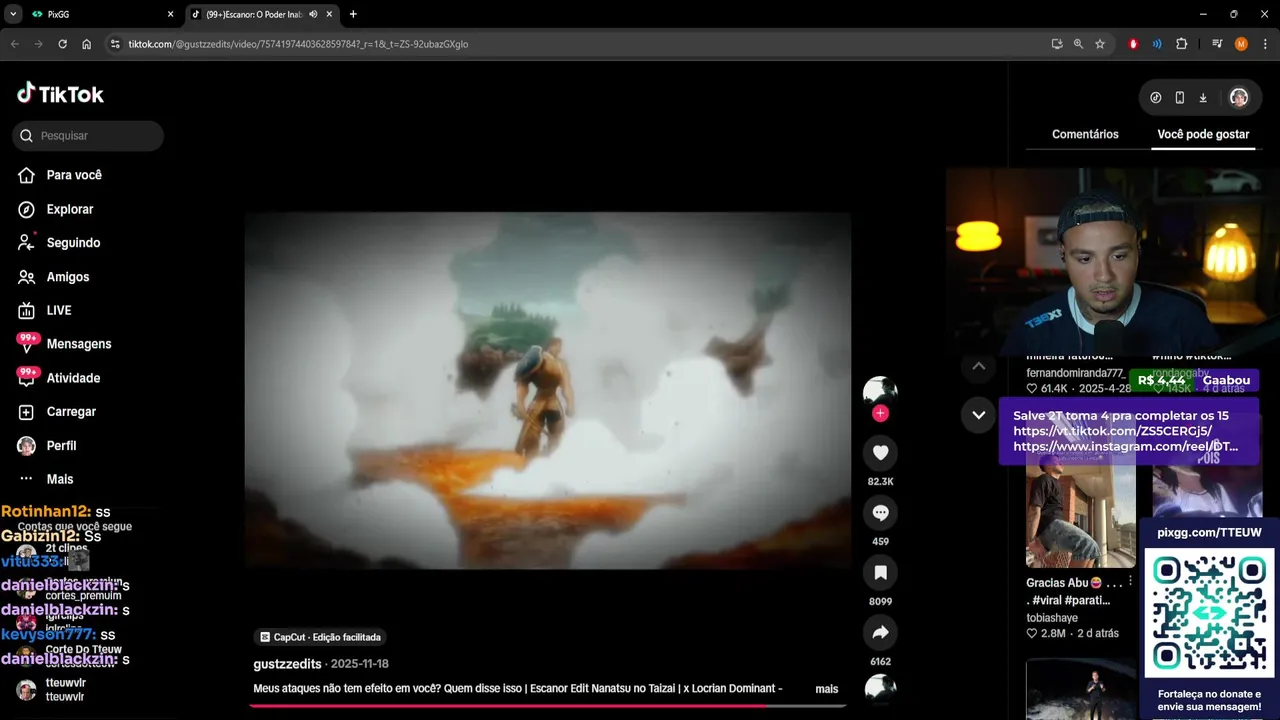Open tobiashaye creator link
The image size is (1280, 720).
[1052, 618]
